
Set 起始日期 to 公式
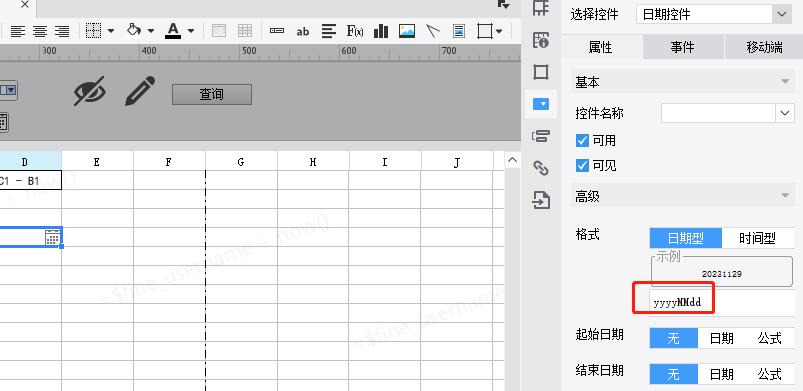(x=770, y=338)
